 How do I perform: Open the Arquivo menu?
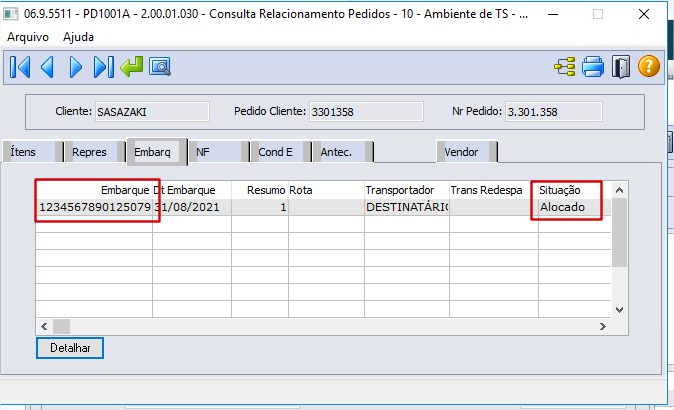(x=28, y=37)
